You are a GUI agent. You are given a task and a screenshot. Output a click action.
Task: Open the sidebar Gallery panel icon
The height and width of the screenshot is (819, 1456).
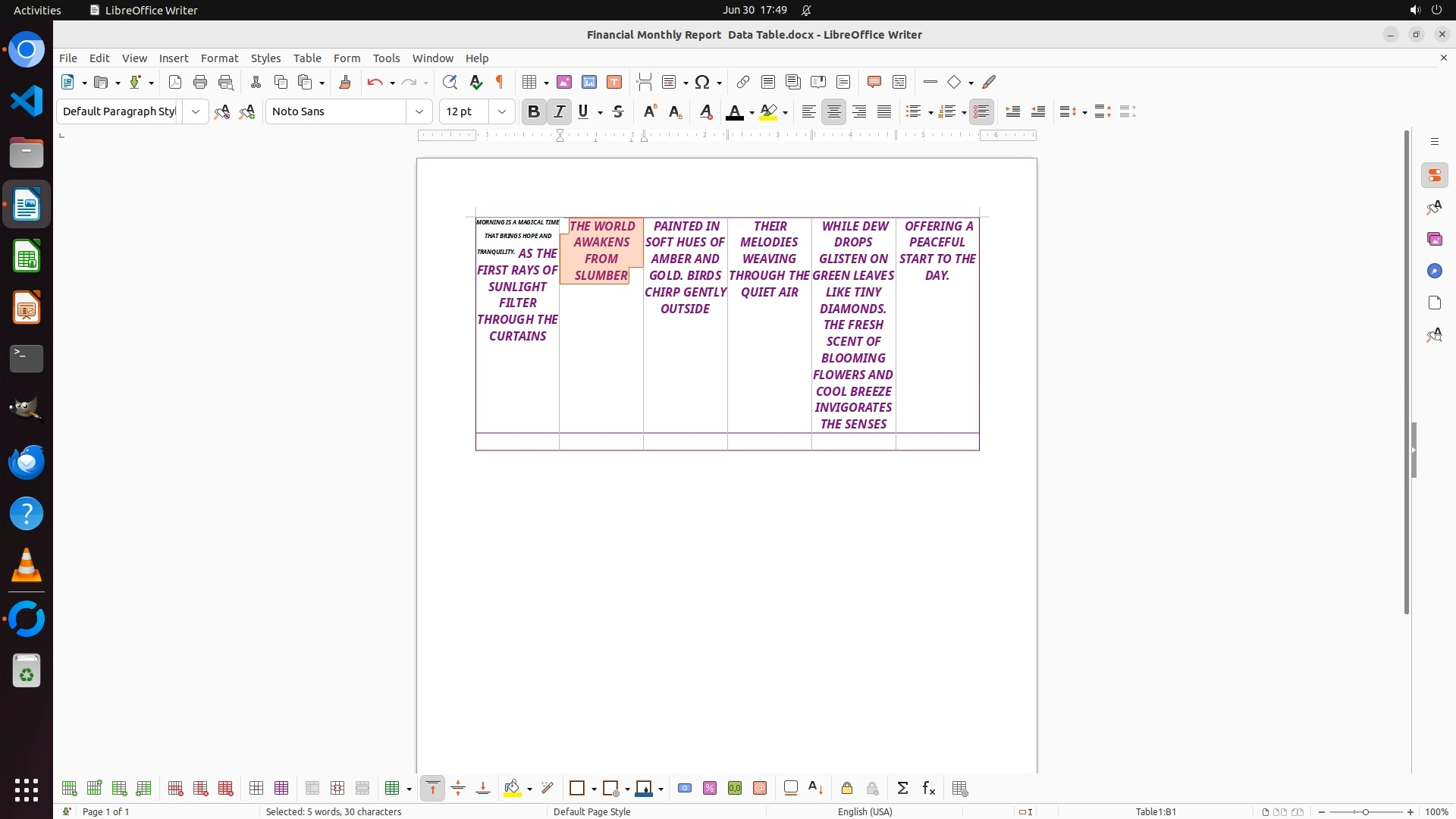[1434, 240]
